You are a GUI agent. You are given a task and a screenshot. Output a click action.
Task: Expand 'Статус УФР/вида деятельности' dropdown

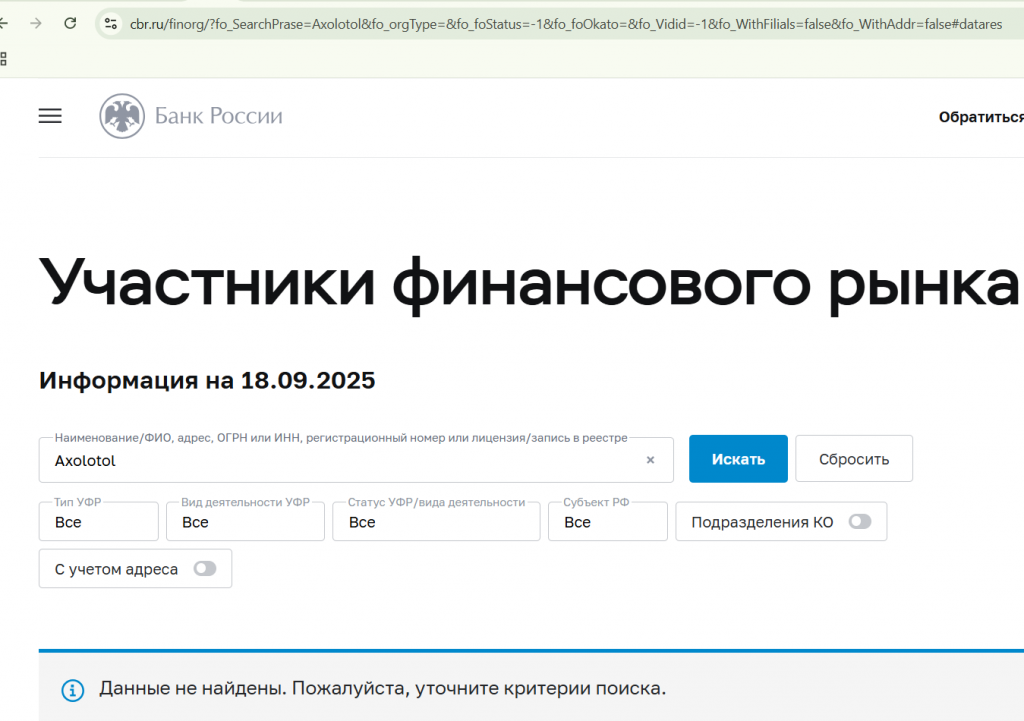436,522
